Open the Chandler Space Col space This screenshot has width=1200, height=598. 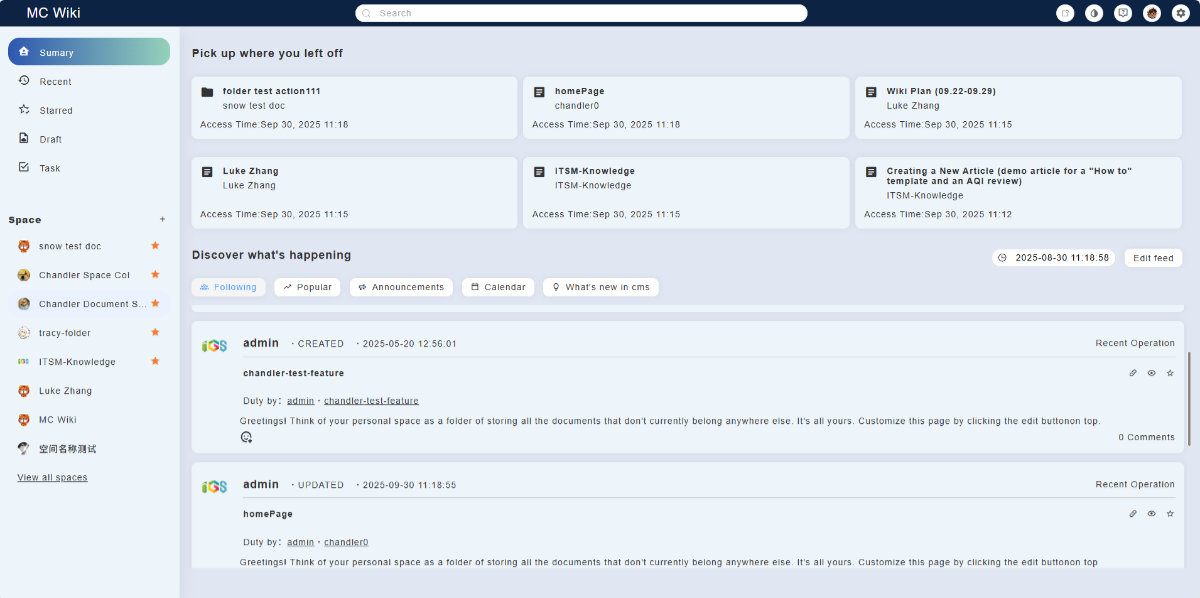click(84, 275)
